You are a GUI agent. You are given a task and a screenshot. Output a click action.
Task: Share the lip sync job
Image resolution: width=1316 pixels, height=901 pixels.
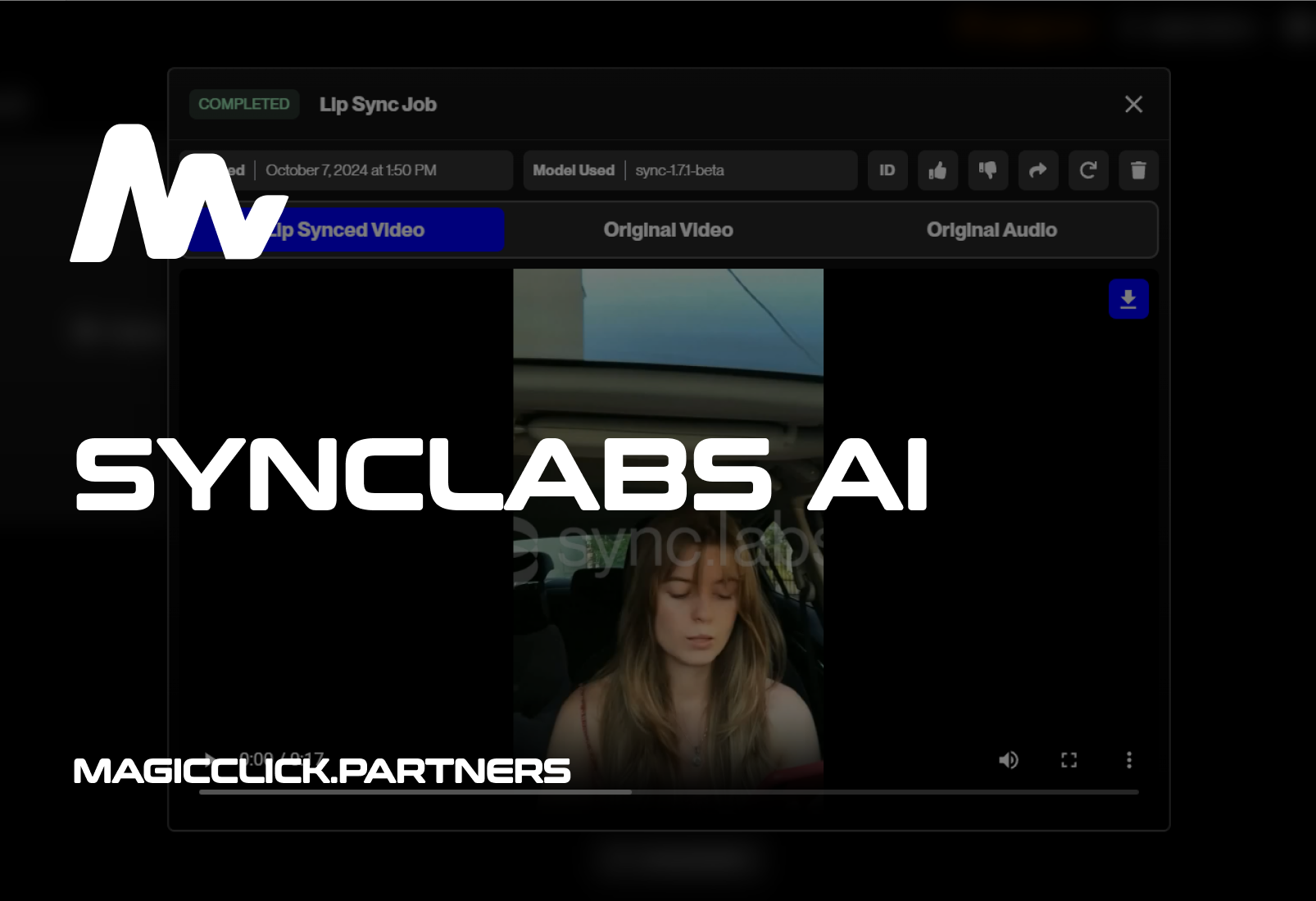[x=1038, y=170]
